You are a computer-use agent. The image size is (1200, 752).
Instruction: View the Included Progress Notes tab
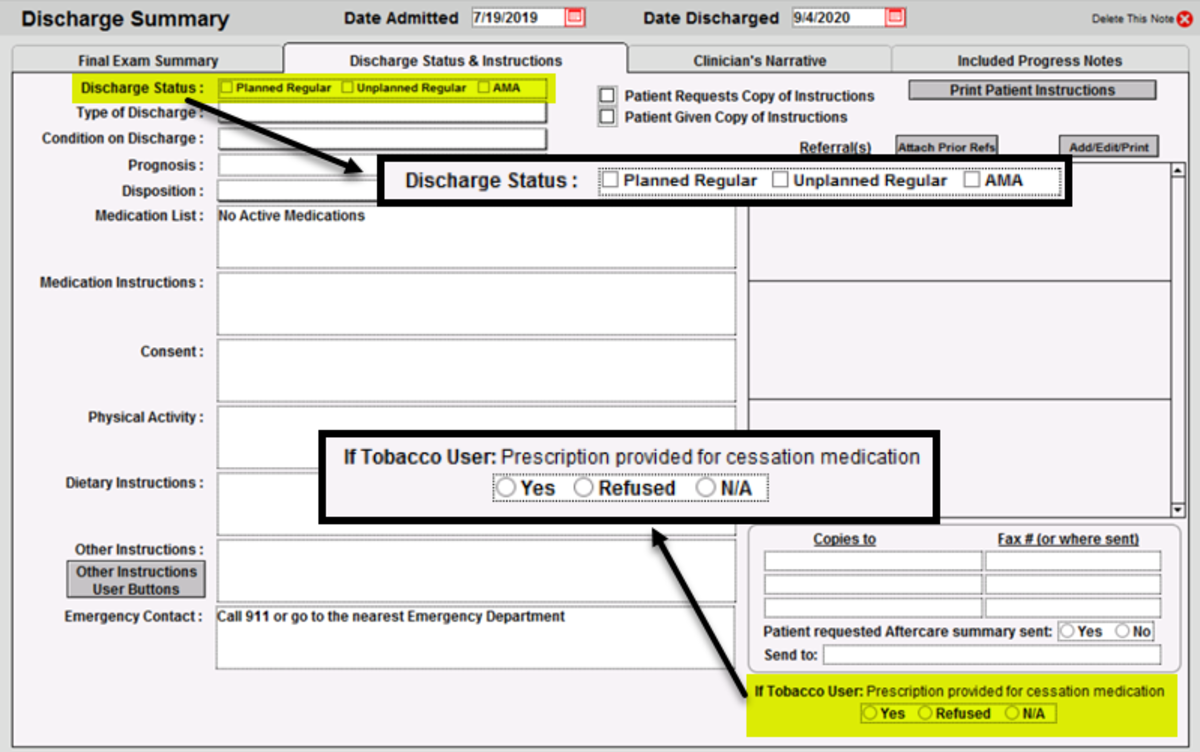click(x=1040, y=60)
